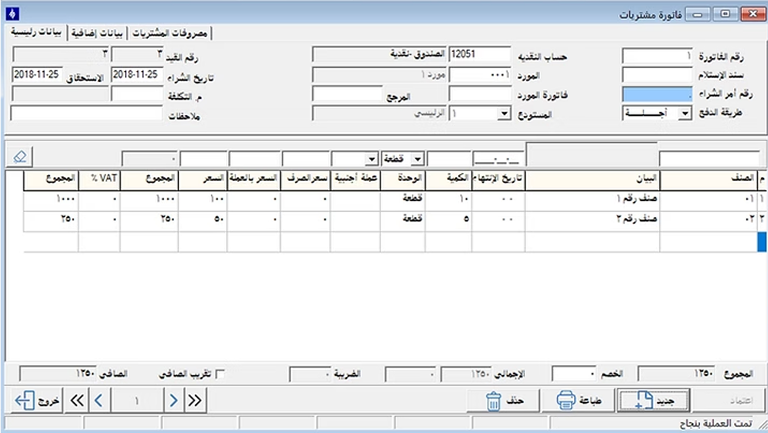The width and height of the screenshot is (768, 433).
Task: Click the سند الإستلام receipt field
Action: click(x=657, y=75)
